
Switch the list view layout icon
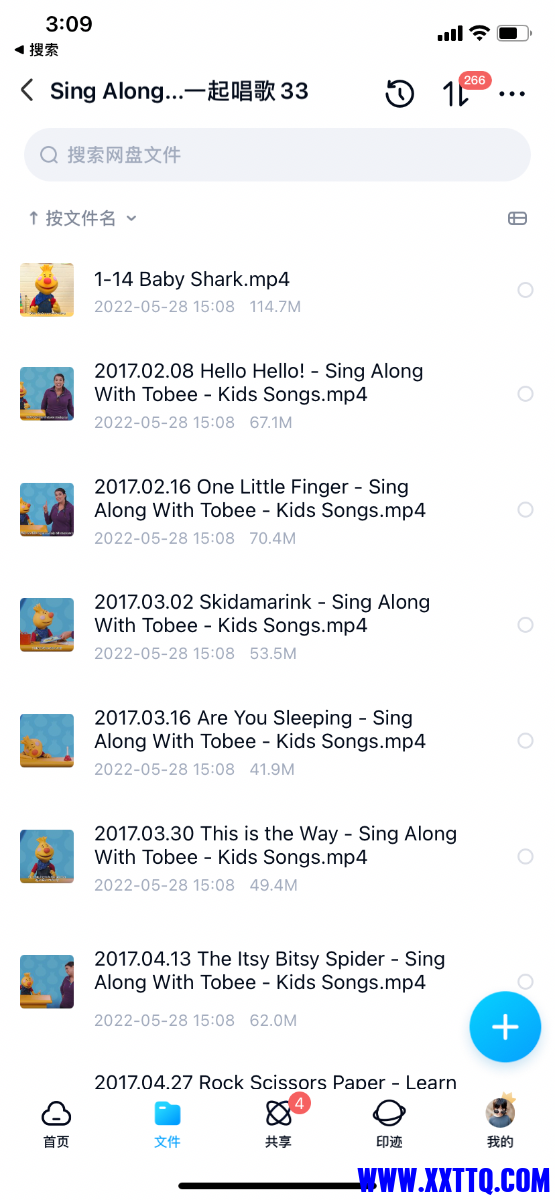(517, 218)
